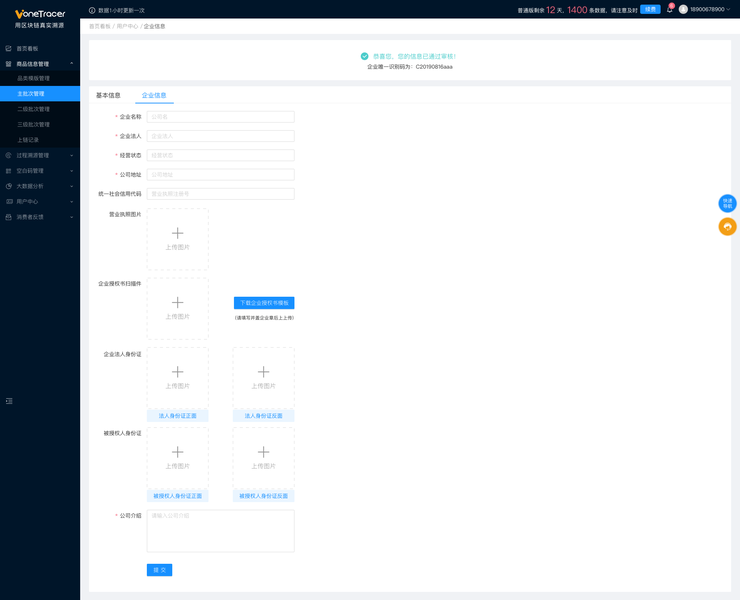Click the plus icon above 法人身份证反面
Image resolution: width=740 pixels, height=600 pixels.
(263, 372)
